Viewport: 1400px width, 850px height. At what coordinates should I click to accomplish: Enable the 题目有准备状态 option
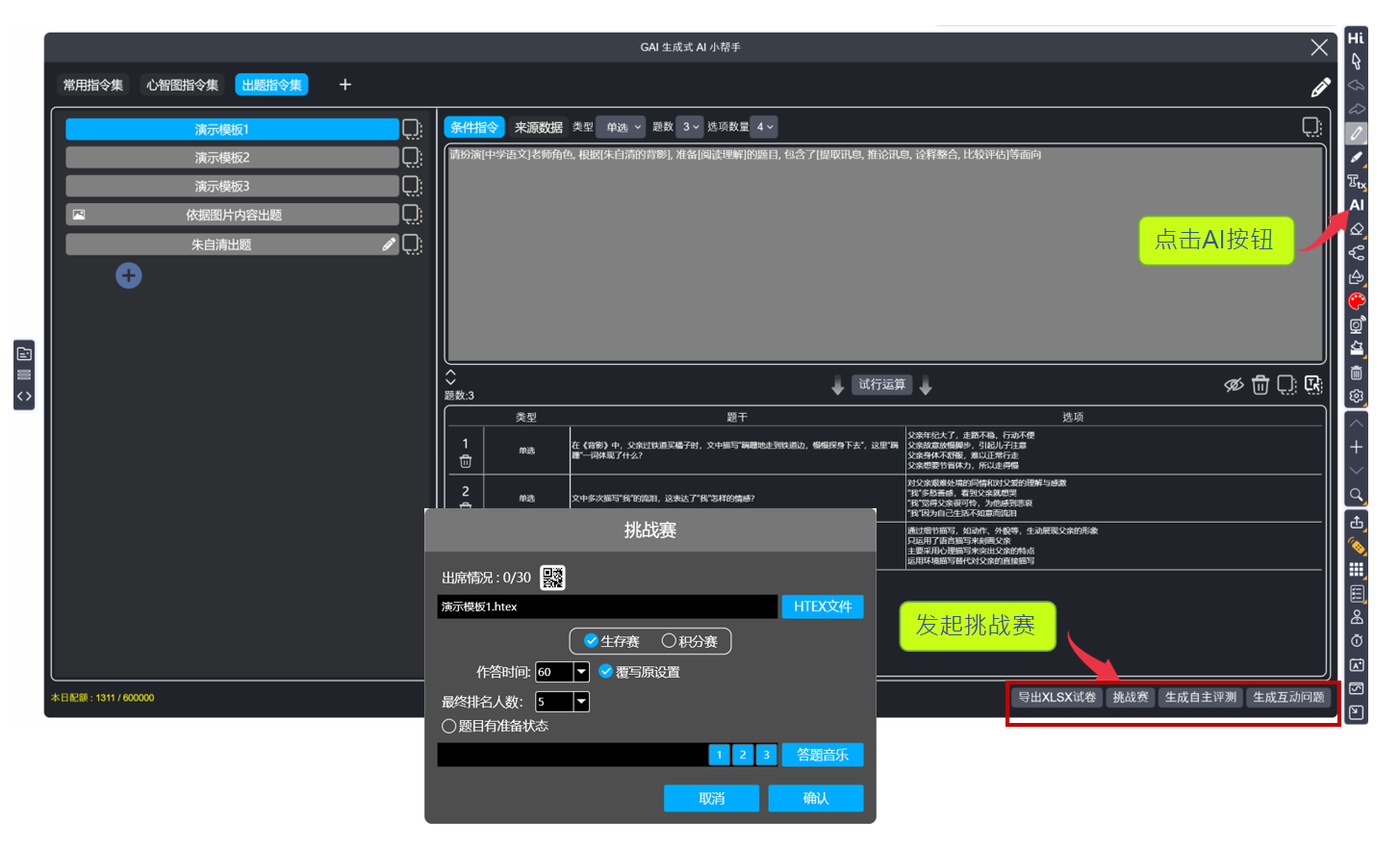coord(449,726)
